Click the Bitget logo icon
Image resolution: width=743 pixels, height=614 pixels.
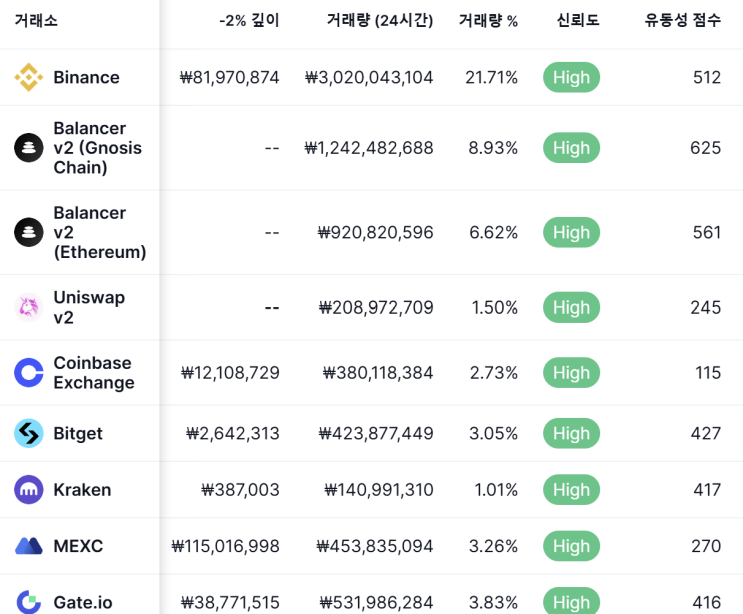[x=29, y=433]
